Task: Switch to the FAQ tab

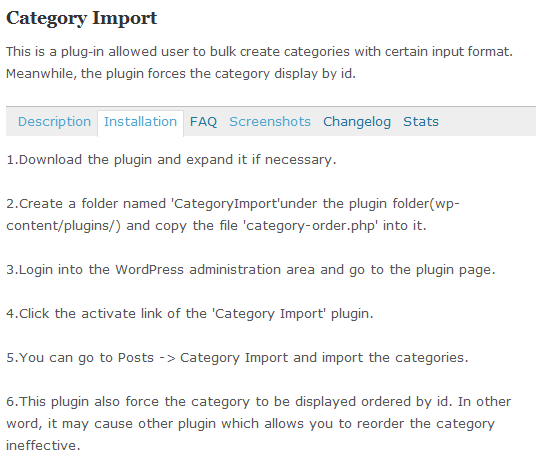Action: [x=203, y=122]
